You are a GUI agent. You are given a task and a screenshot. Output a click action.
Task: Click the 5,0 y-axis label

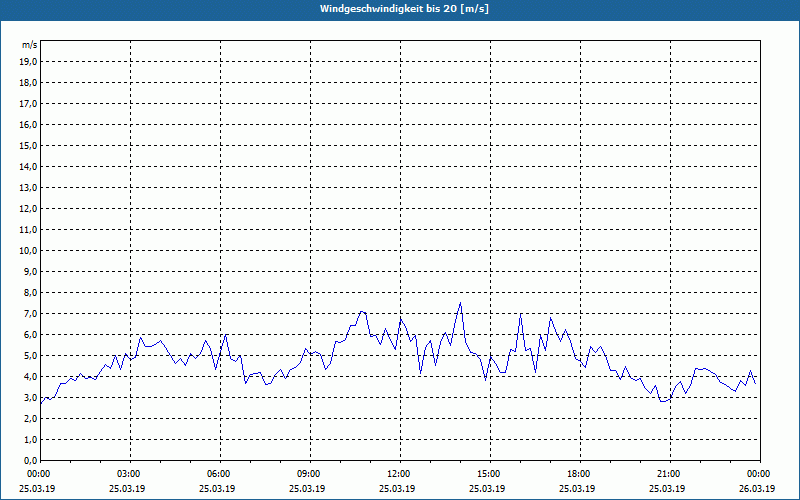click(30, 356)
